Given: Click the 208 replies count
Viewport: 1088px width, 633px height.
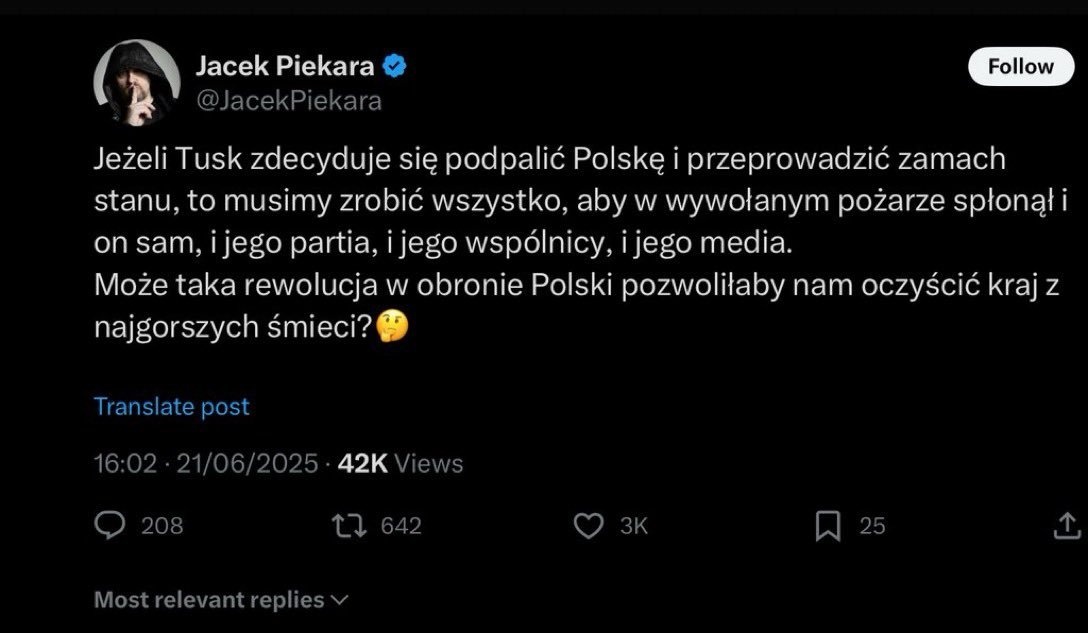Looking at the screenshot, I should point(162,526).
